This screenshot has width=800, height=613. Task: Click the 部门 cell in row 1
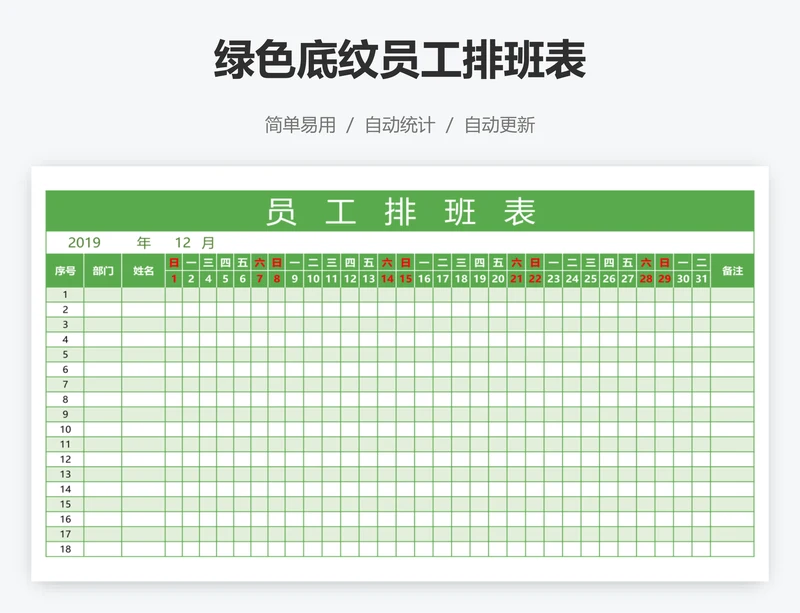coord(103,295)
